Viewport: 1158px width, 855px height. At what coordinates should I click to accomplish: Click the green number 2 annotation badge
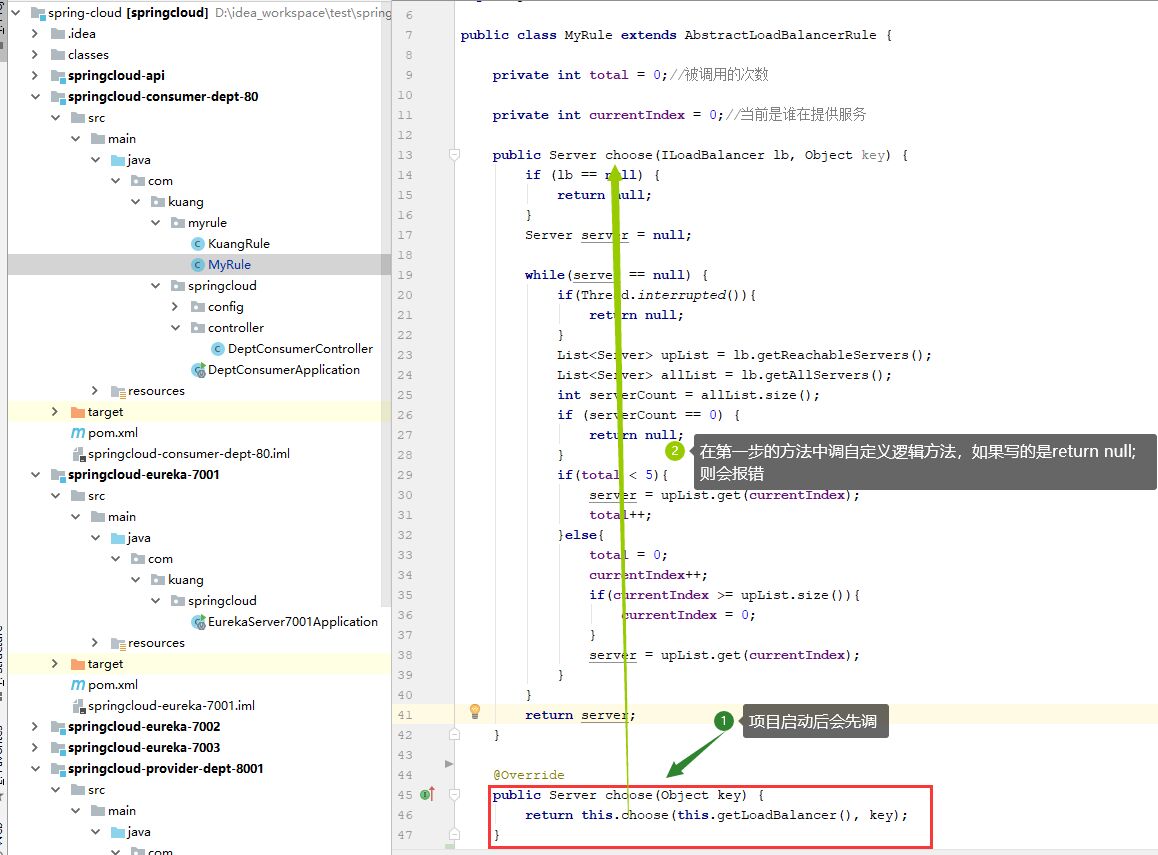pyautogui.click(x=675, y=451)
